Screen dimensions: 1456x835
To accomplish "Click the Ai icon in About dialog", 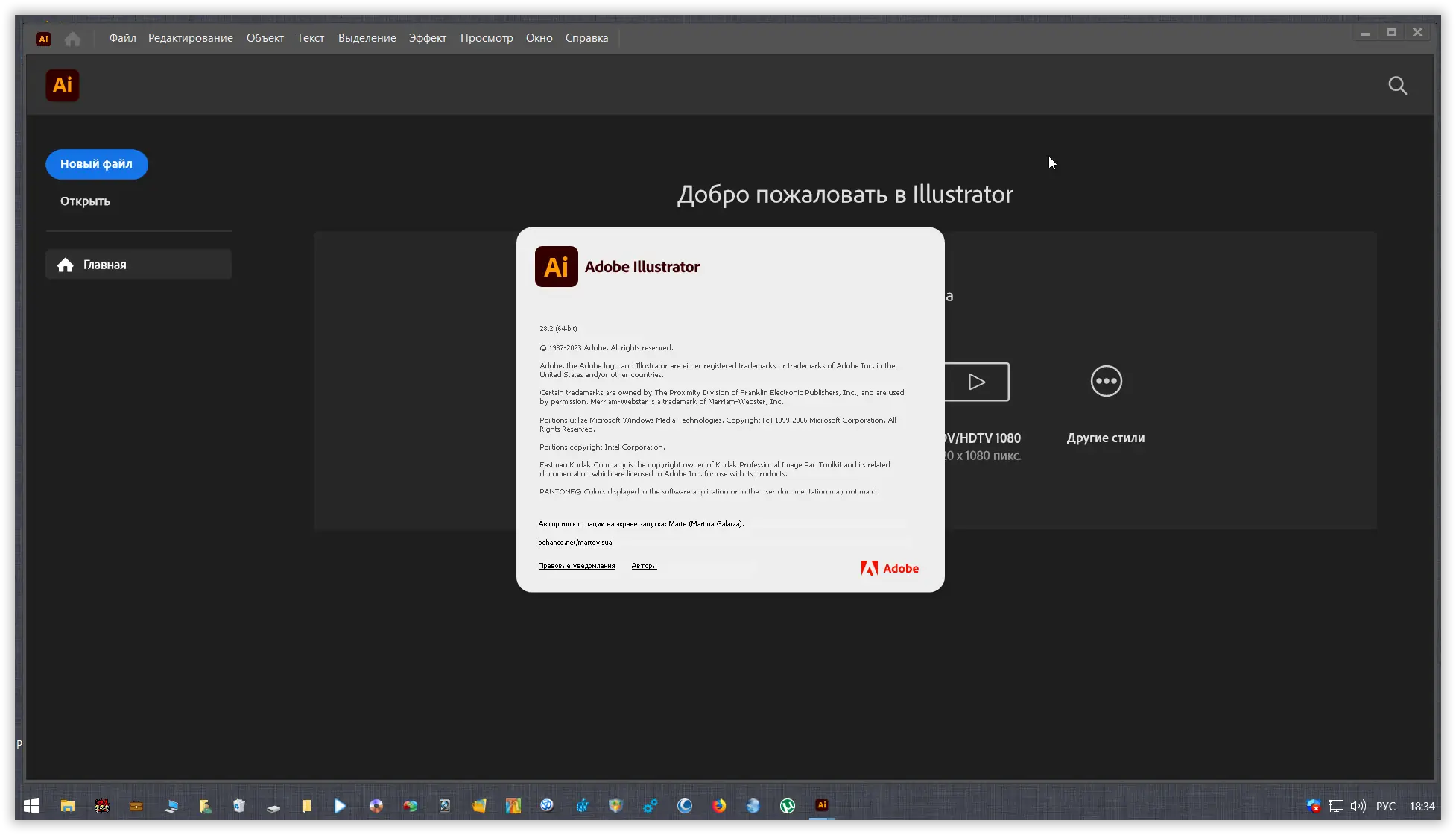I will click(x=557, y=267).
